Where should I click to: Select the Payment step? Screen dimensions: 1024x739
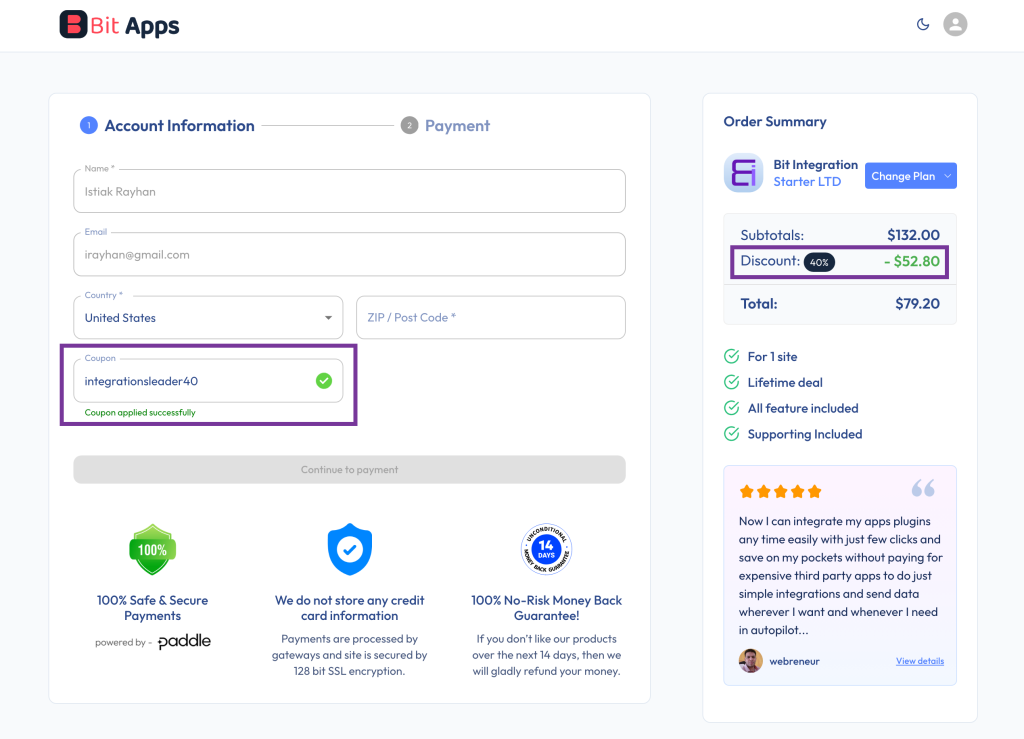(x=446, y=126)
